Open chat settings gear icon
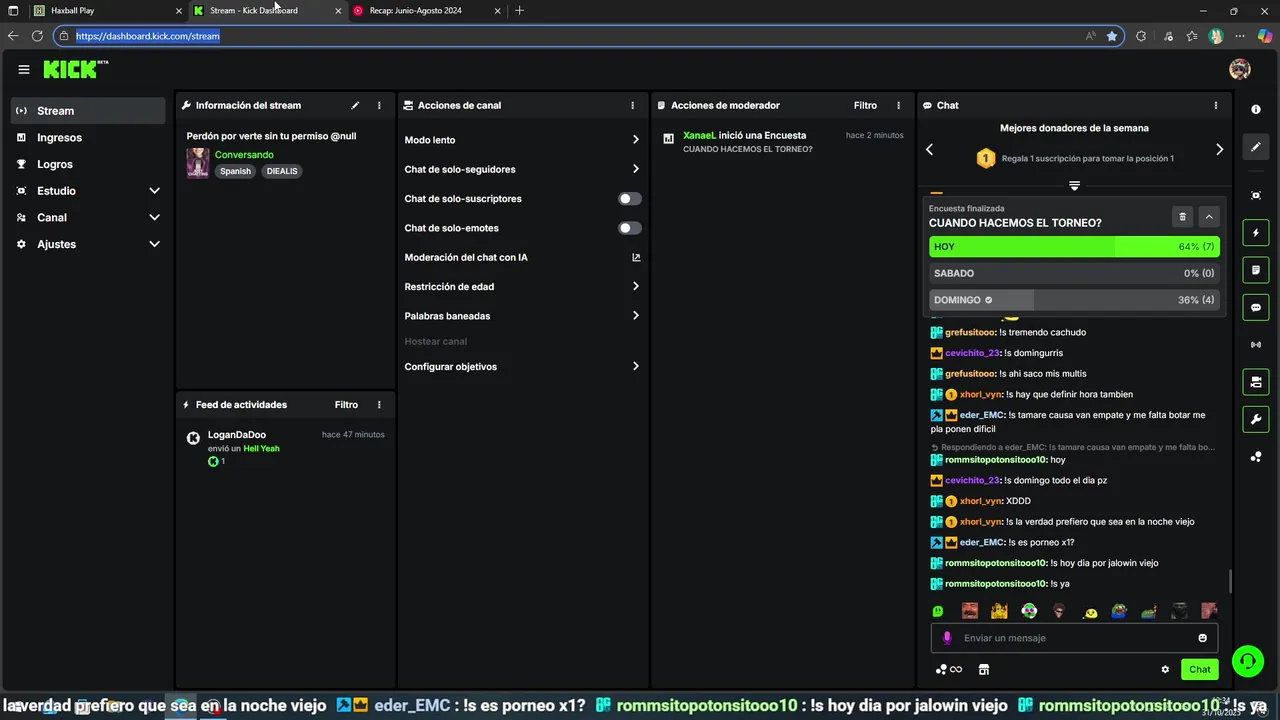1280x720 pixels. coord(1165,670)
